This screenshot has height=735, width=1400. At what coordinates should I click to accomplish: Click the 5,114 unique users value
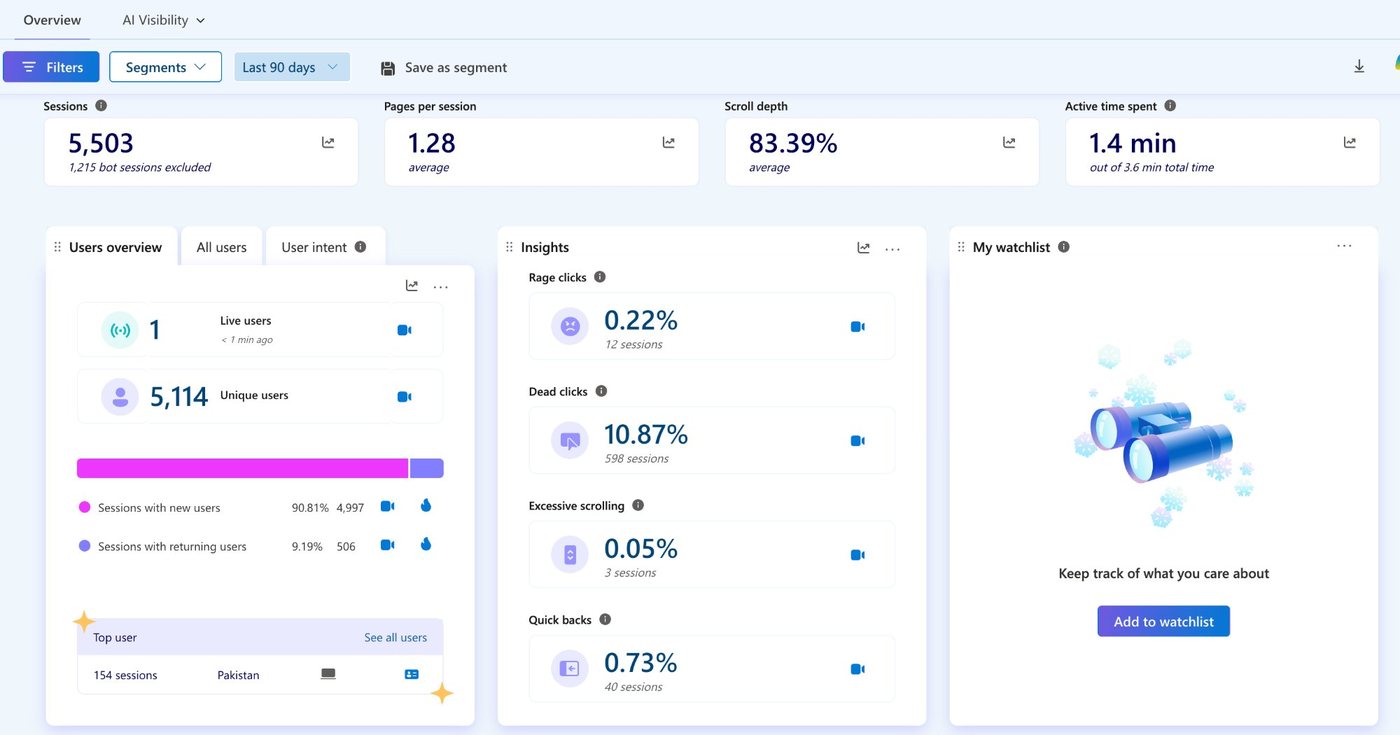(x=179, y=397)
